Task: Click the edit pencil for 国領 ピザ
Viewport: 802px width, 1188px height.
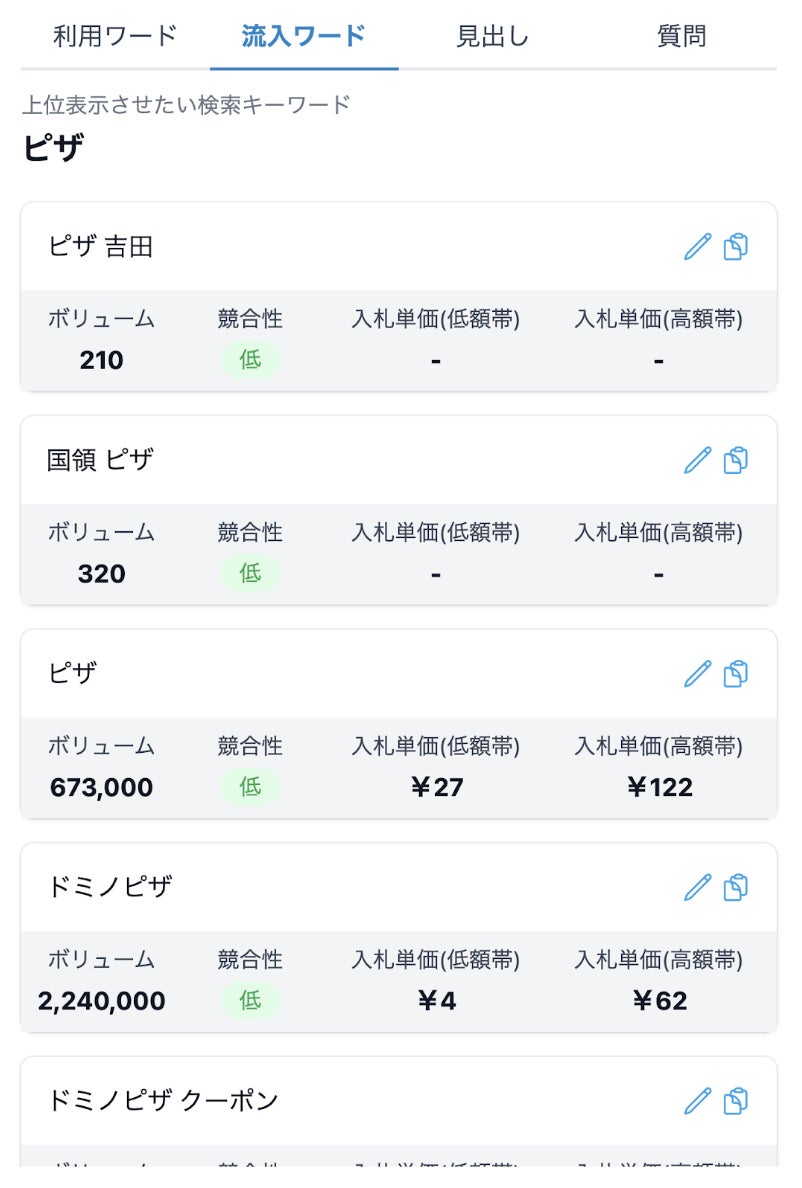Action: tap(697, 460)
